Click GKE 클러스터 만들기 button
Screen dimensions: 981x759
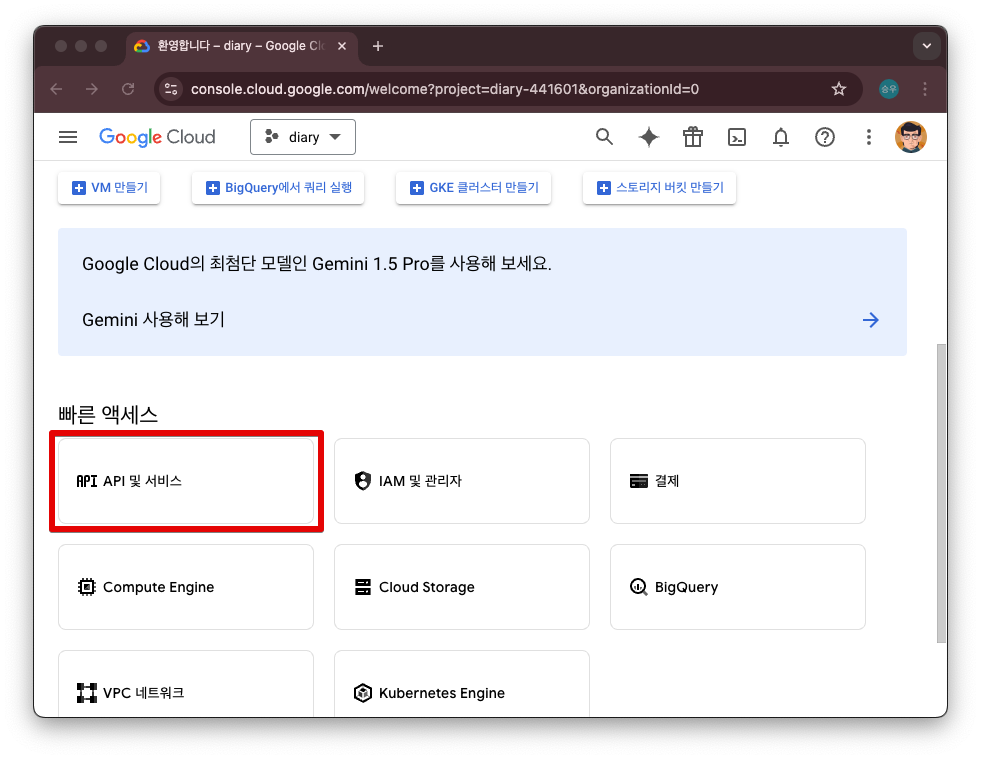pos(473,188)
